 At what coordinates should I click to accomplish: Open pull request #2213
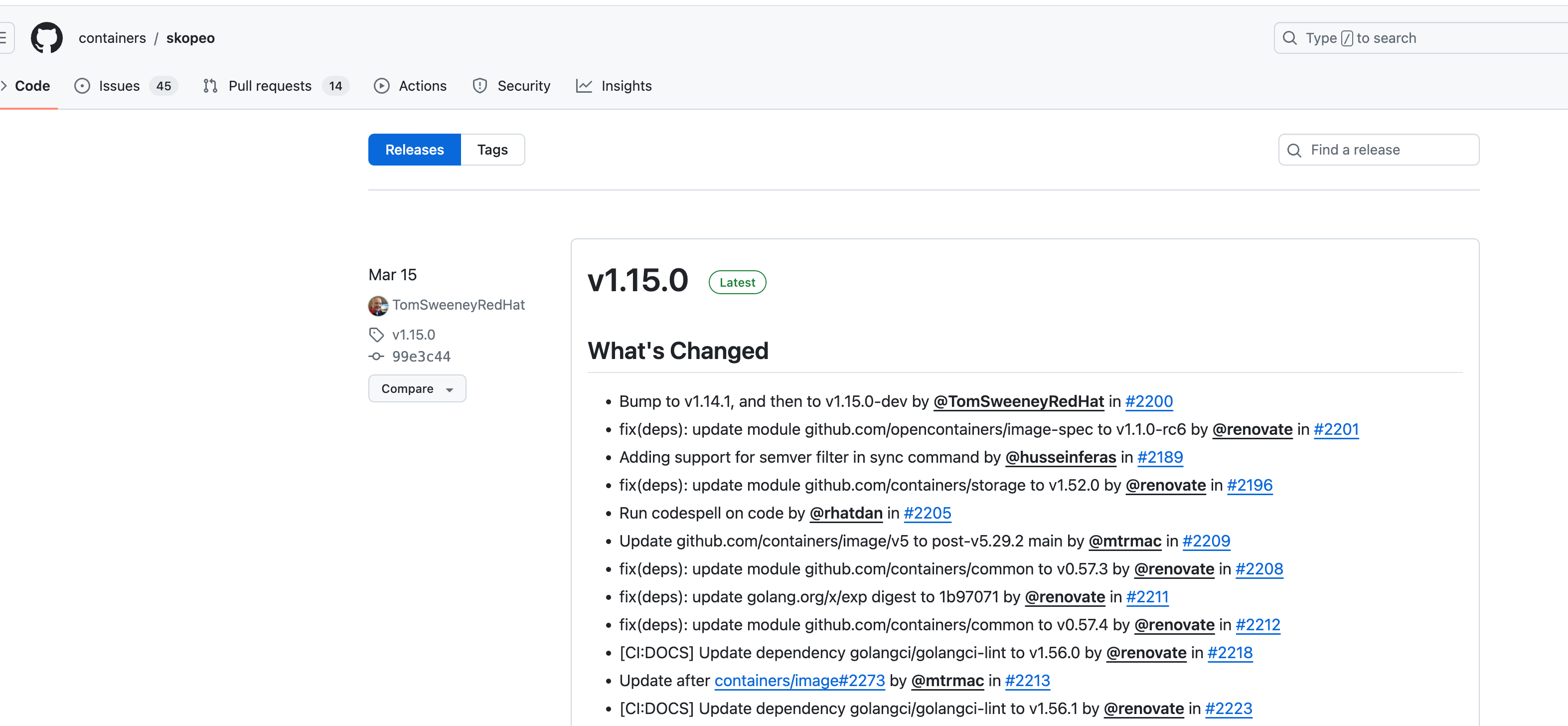click(x=1027, y=681)
